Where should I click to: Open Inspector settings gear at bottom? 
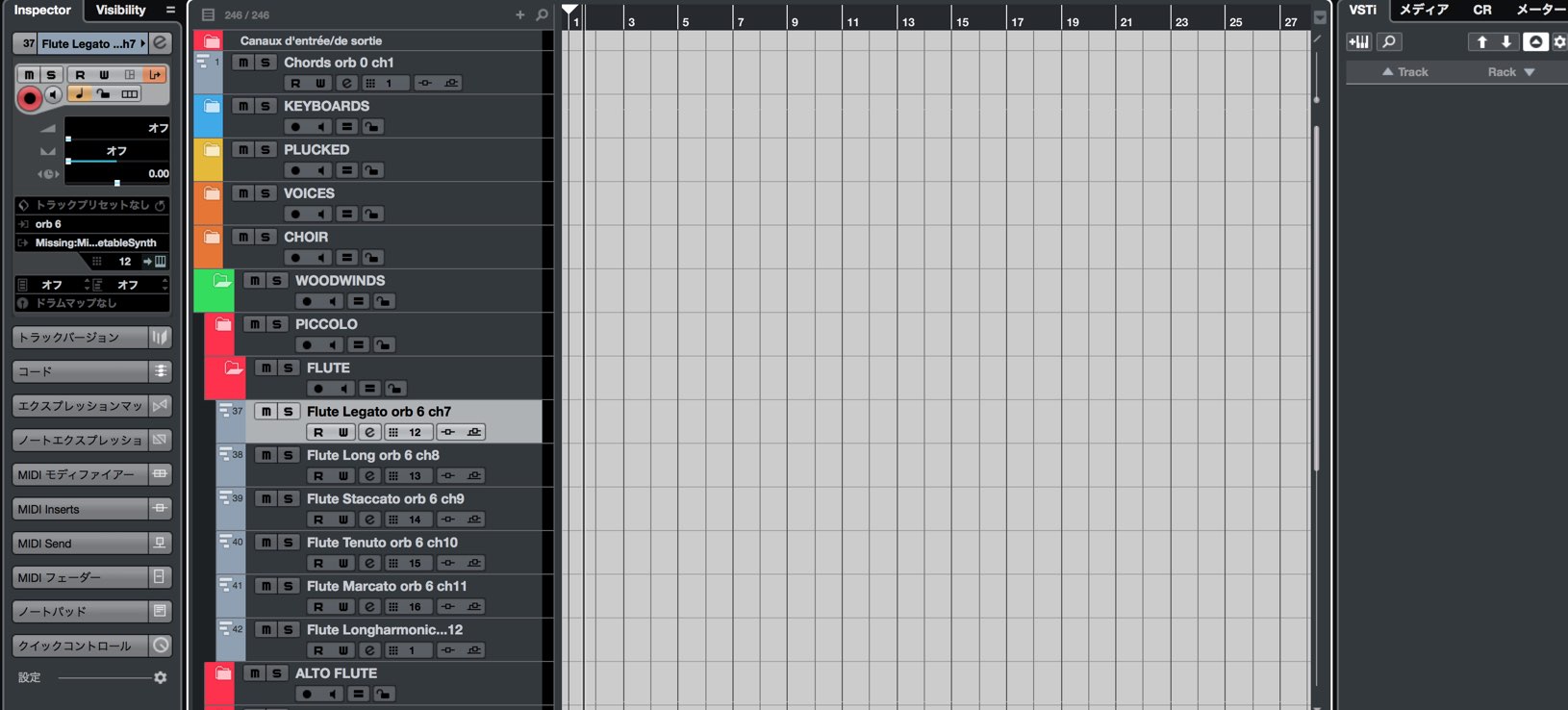pyautogui.click(x=161, y=677)
